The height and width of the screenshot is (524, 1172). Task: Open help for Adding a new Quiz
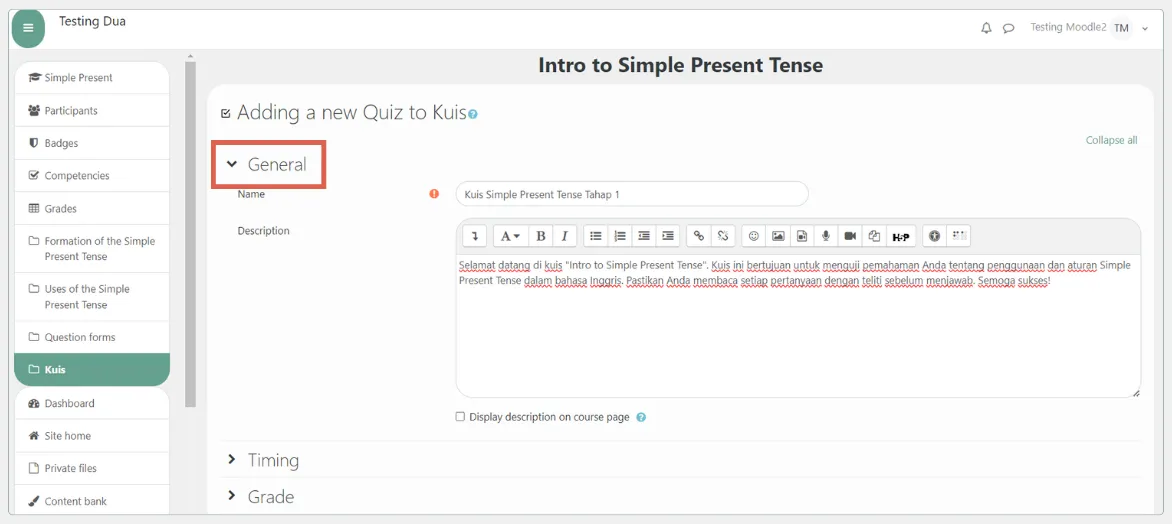[473, 115]
